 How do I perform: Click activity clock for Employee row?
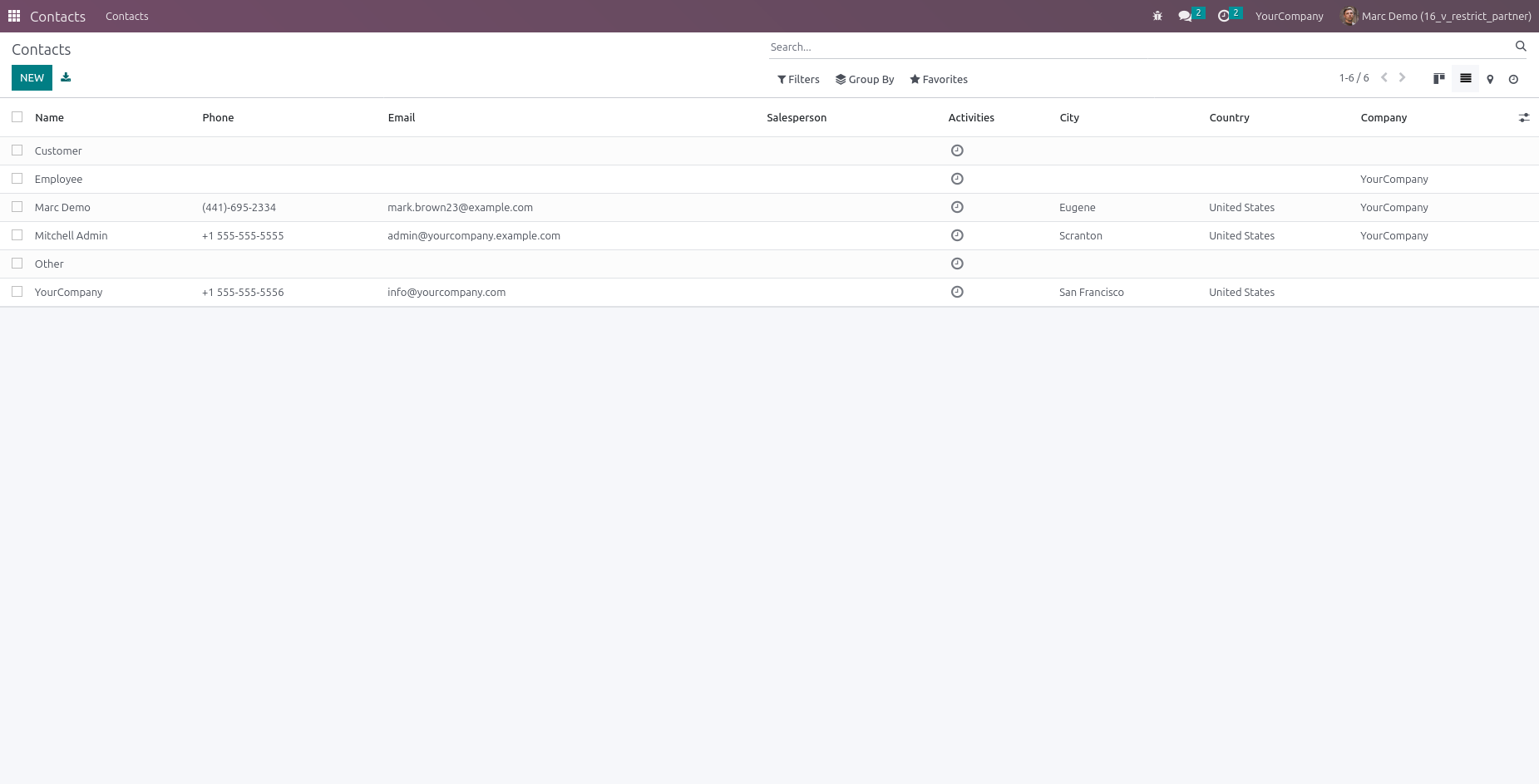957,179
